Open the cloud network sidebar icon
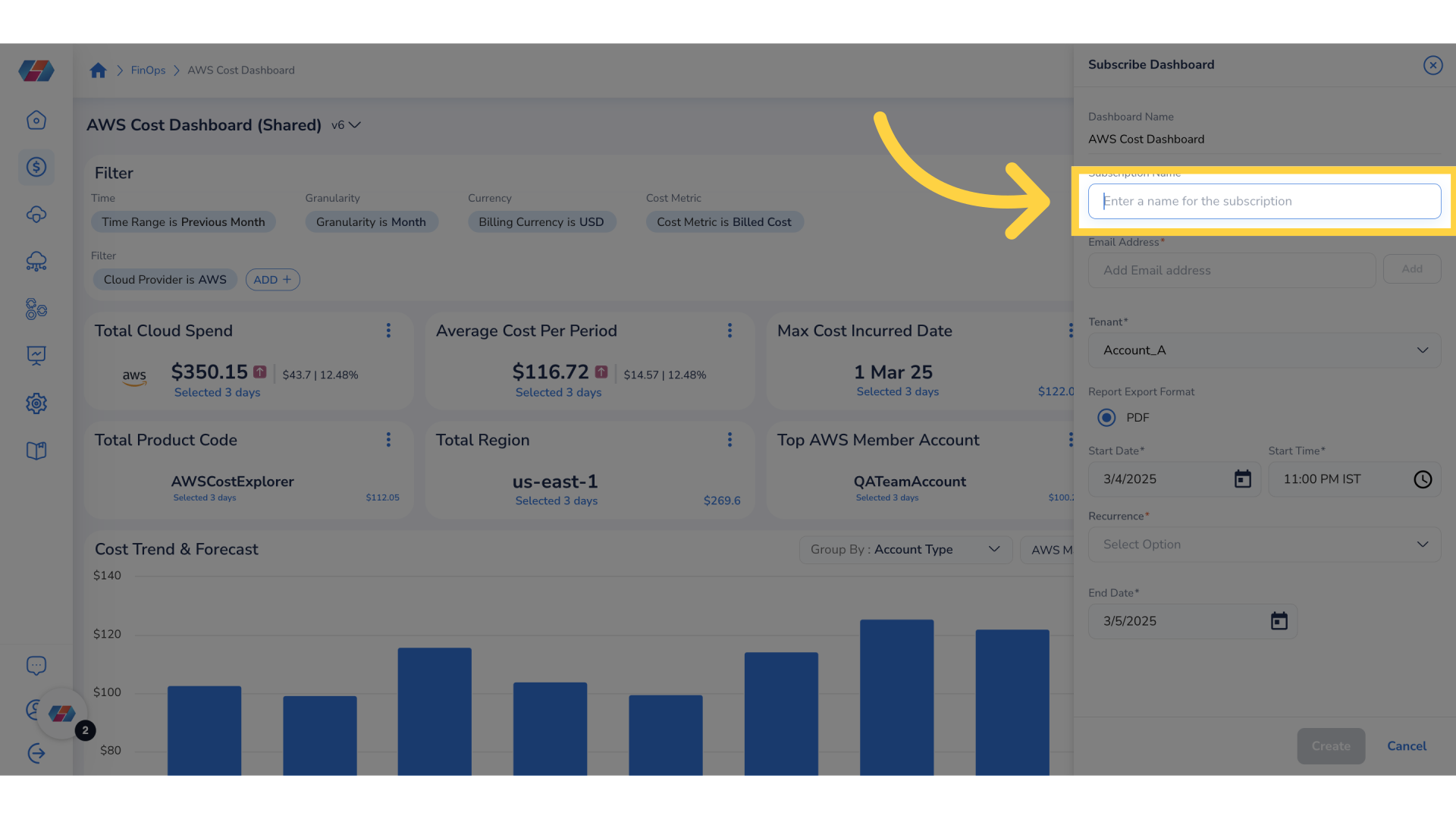The width and height of the screenshot is (1456, 819). 36,262
